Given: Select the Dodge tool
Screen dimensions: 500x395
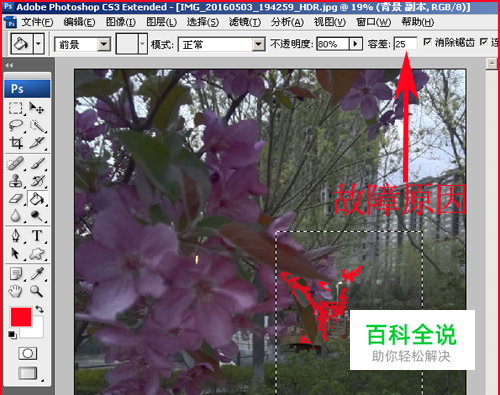Looking at the screenshot, I should 37,216.
